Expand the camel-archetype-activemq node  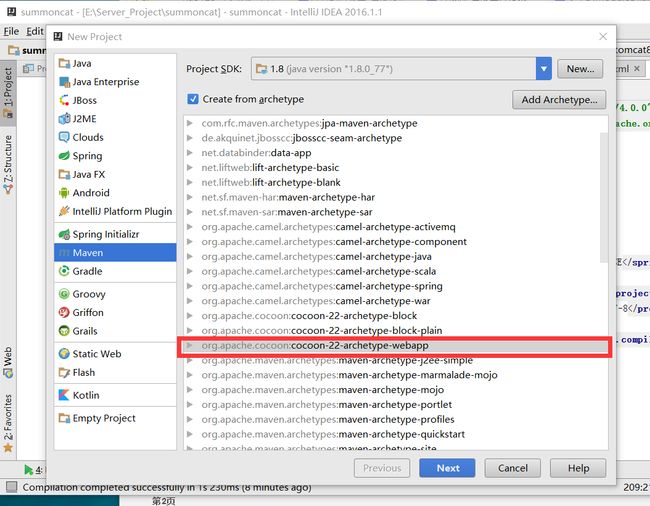tap(190, 227)
